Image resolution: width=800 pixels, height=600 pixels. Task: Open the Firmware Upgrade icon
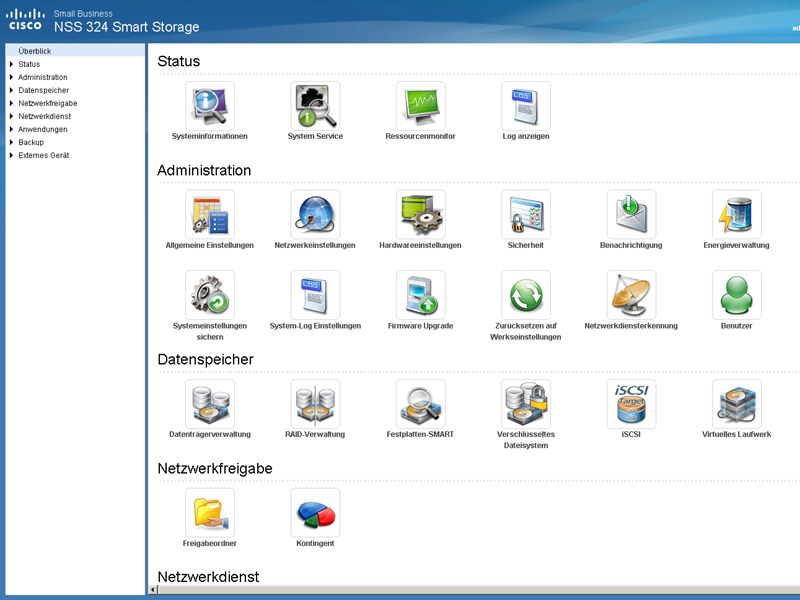tap(420, 295)
